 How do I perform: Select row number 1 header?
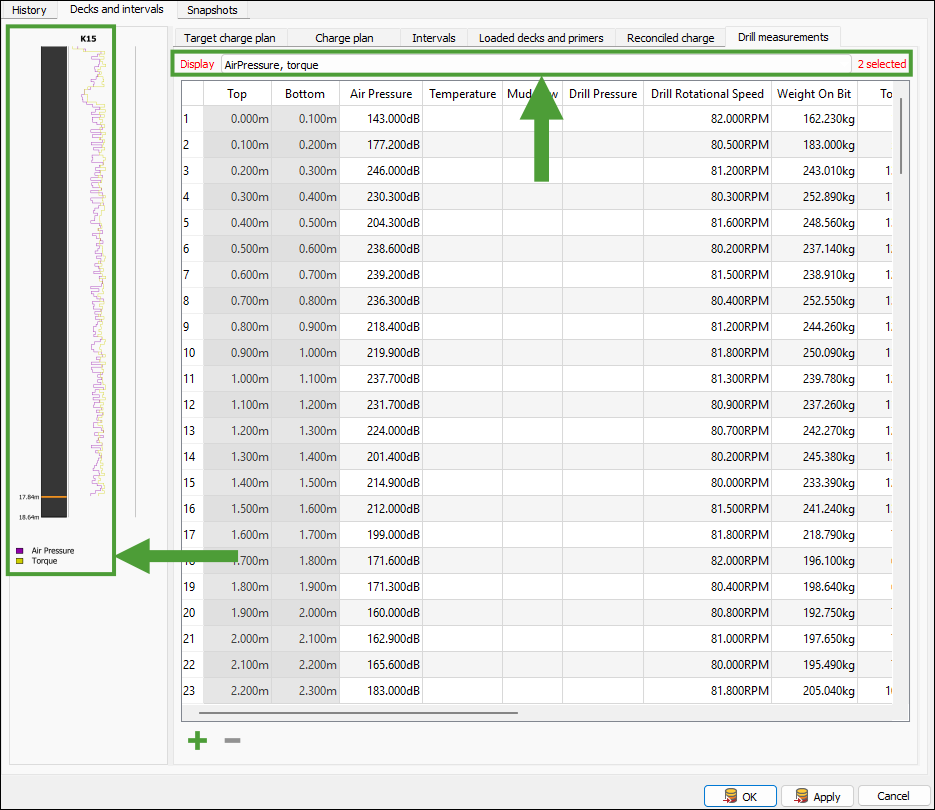click(193, 119)
